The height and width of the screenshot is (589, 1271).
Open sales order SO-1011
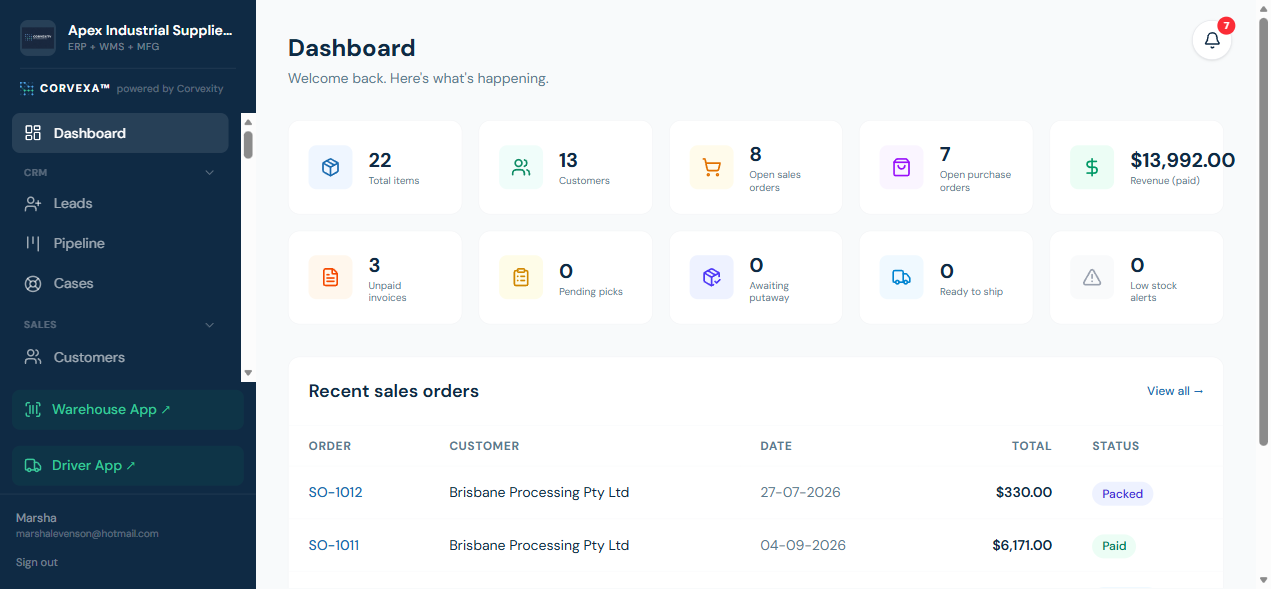pos(333,545)
